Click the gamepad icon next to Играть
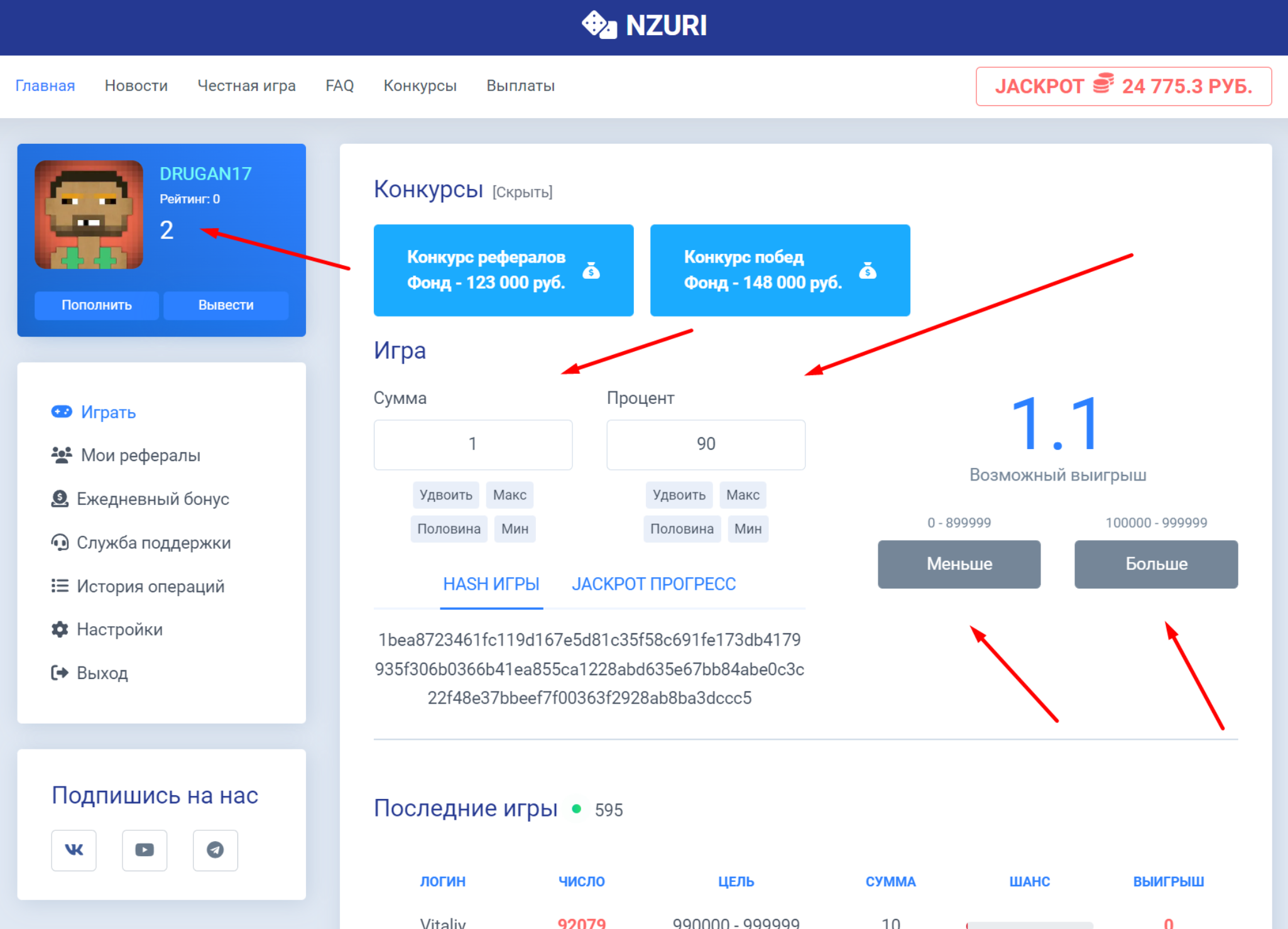The height and width of the screenshot is (929, 1288). [x=62, y=411]
